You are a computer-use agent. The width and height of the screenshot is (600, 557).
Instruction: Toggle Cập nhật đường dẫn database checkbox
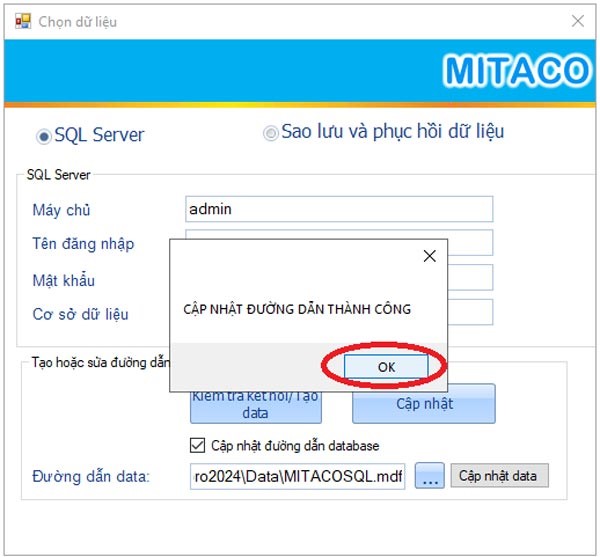[x=197, y=445]
